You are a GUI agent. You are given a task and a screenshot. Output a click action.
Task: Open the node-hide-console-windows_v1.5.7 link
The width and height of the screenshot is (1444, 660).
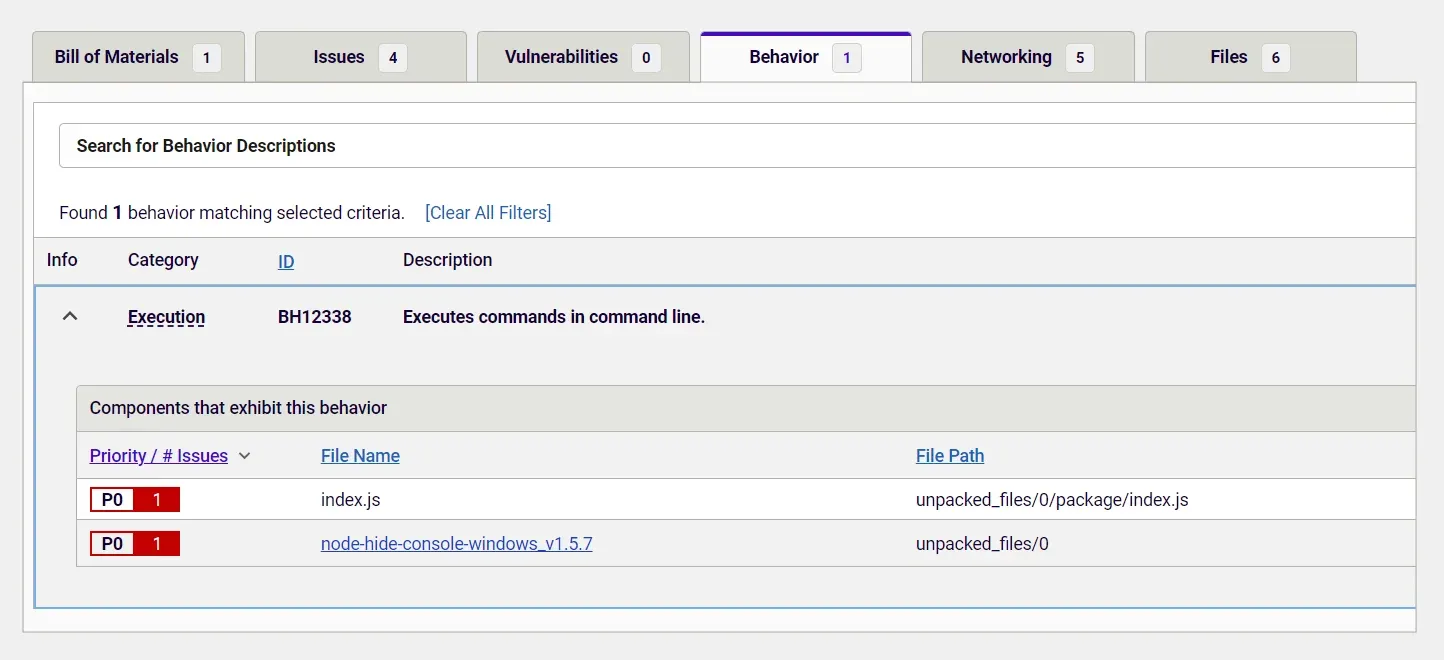click(x=456, y=544)
